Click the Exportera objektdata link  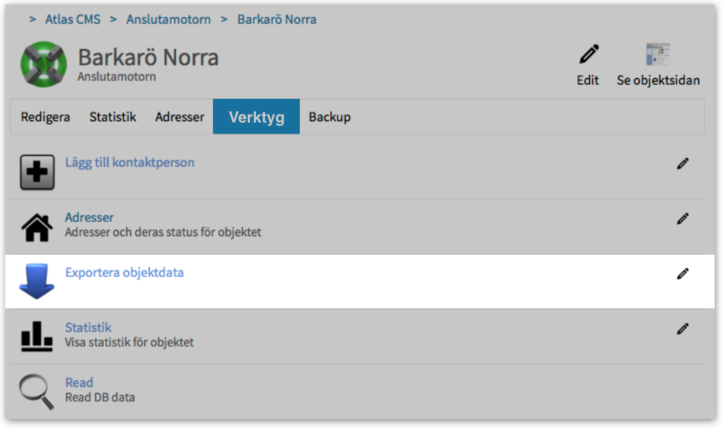pos(124,272)
